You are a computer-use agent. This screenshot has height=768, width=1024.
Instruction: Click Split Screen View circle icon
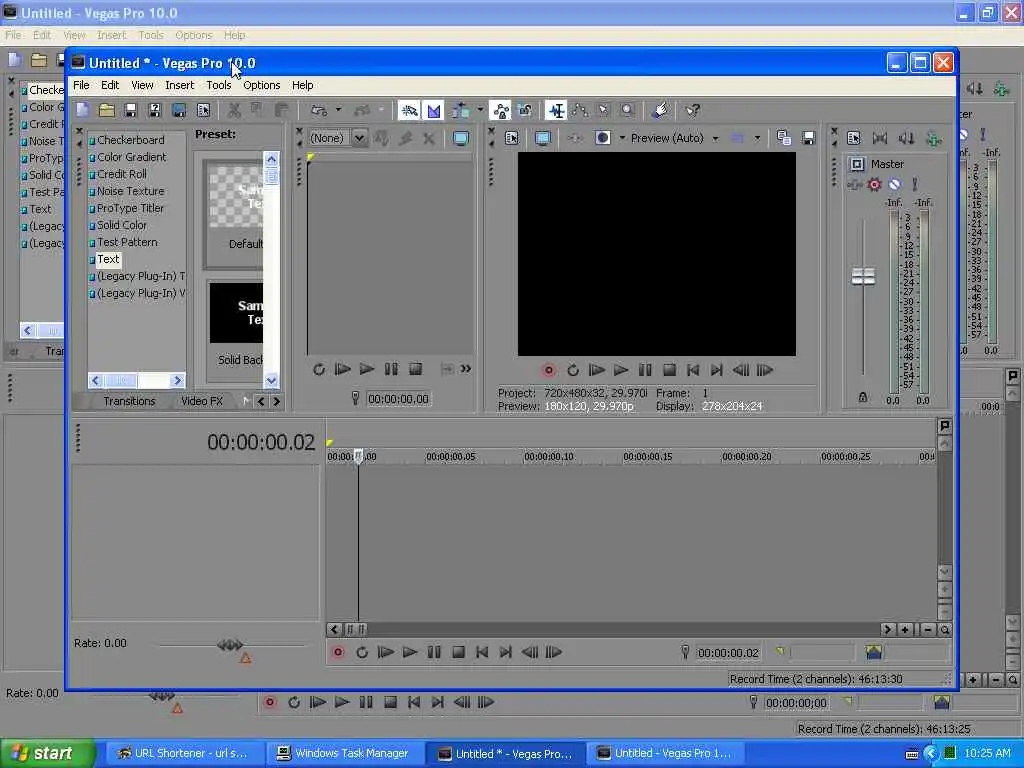point(603,138)
